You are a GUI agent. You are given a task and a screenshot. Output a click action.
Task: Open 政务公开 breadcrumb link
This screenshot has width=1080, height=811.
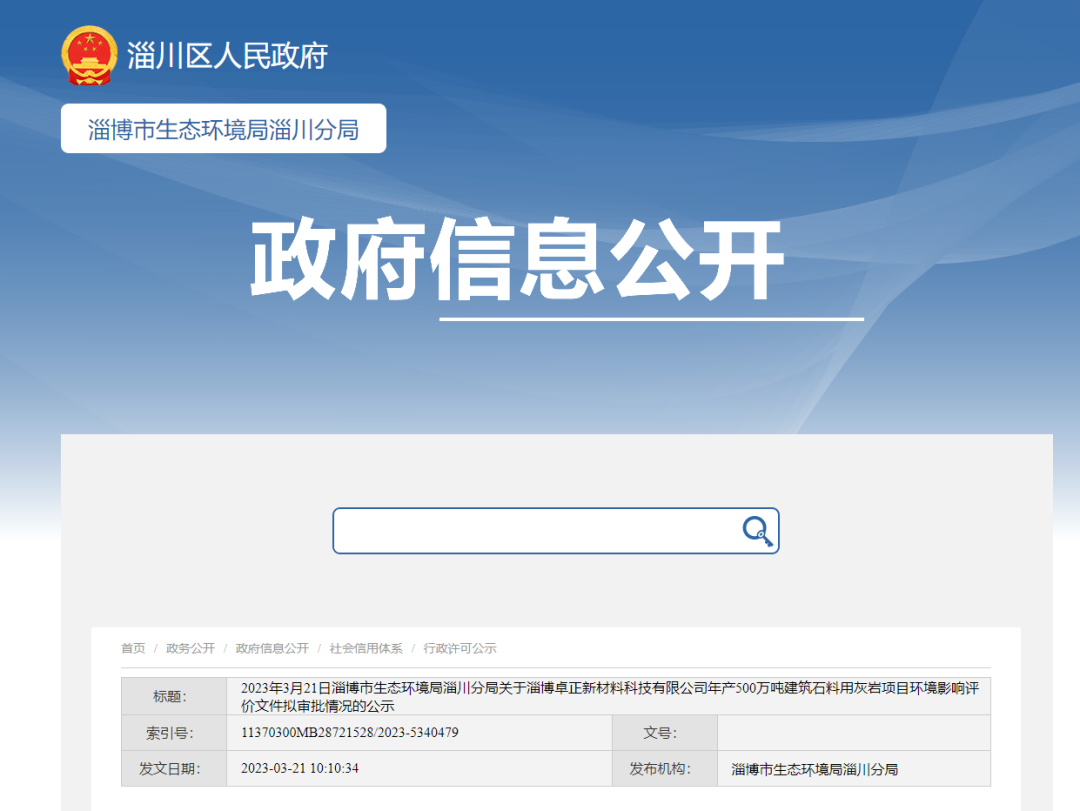(190, 649)
